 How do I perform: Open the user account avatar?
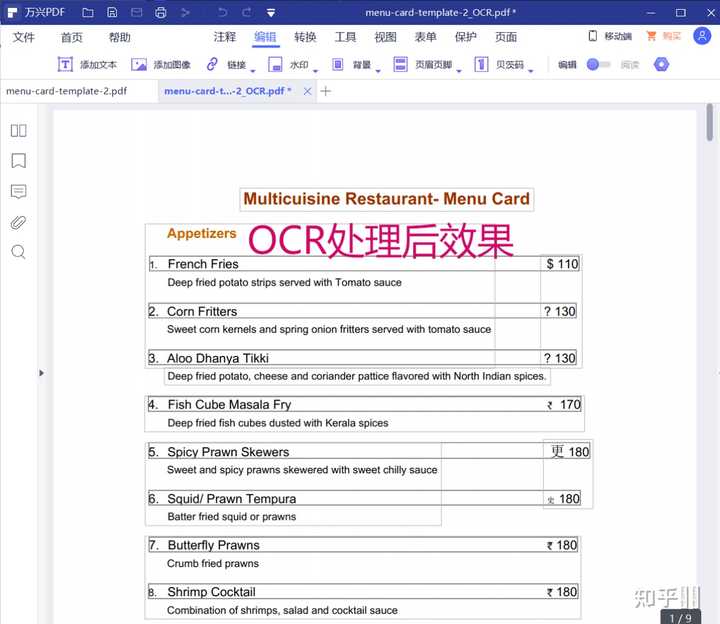coord(702,36)
